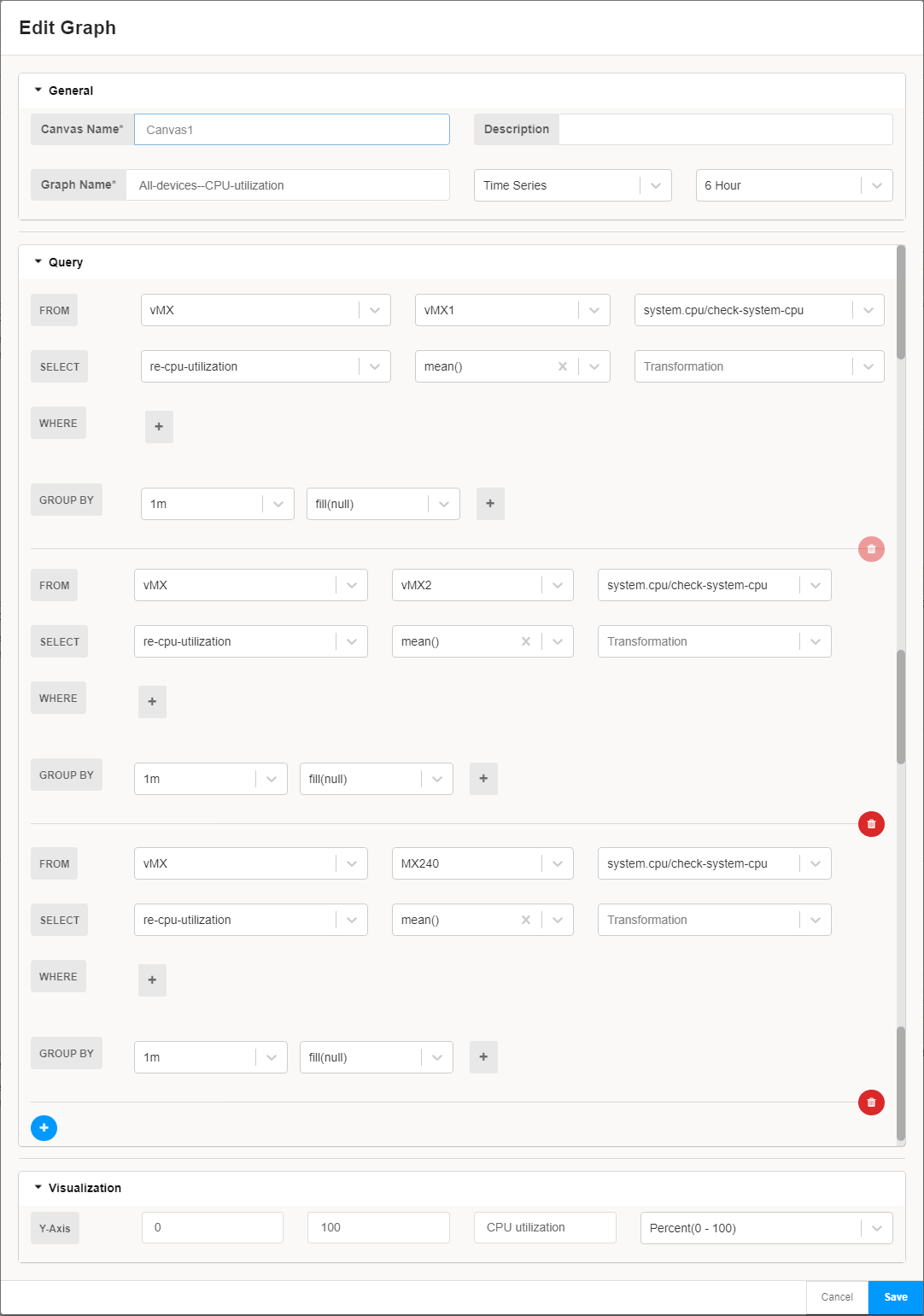Click the Save button
Viewport: 924px width, 1316px height.
(x=896, y=1297)
